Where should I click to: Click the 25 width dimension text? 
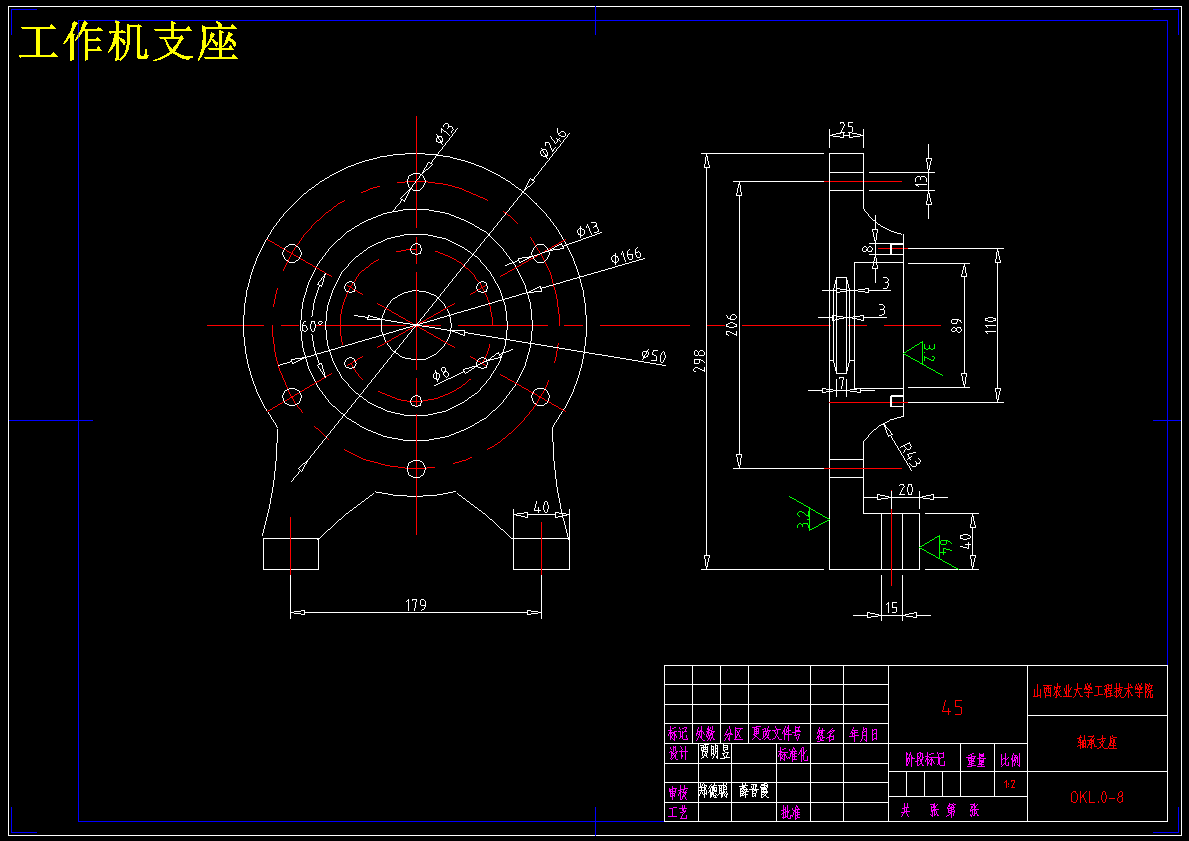846,127
